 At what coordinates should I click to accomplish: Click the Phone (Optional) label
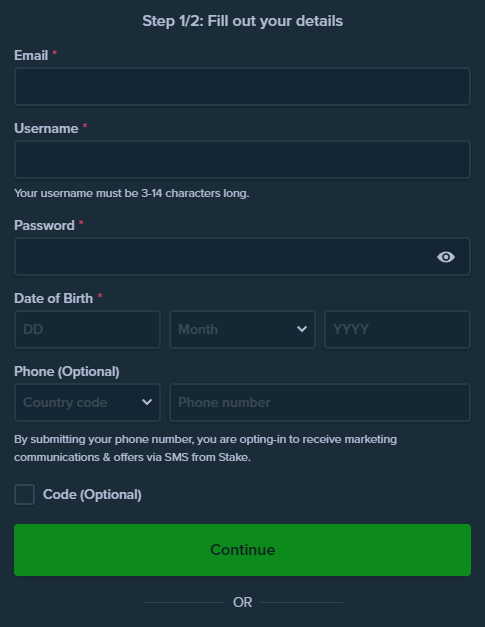coord(67,371)
